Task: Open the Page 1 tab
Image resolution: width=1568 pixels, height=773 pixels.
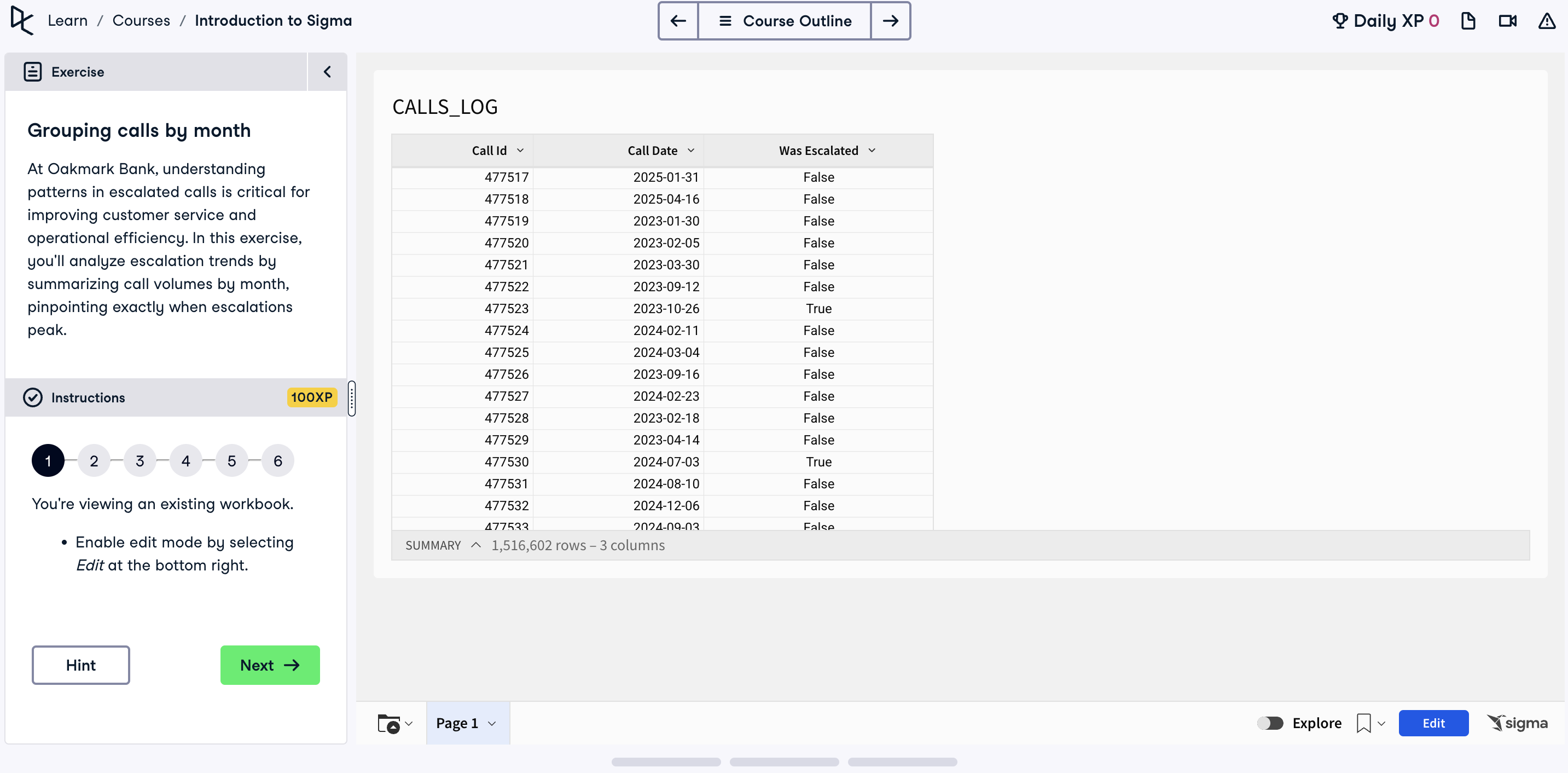Action: (x=458, y=723)
